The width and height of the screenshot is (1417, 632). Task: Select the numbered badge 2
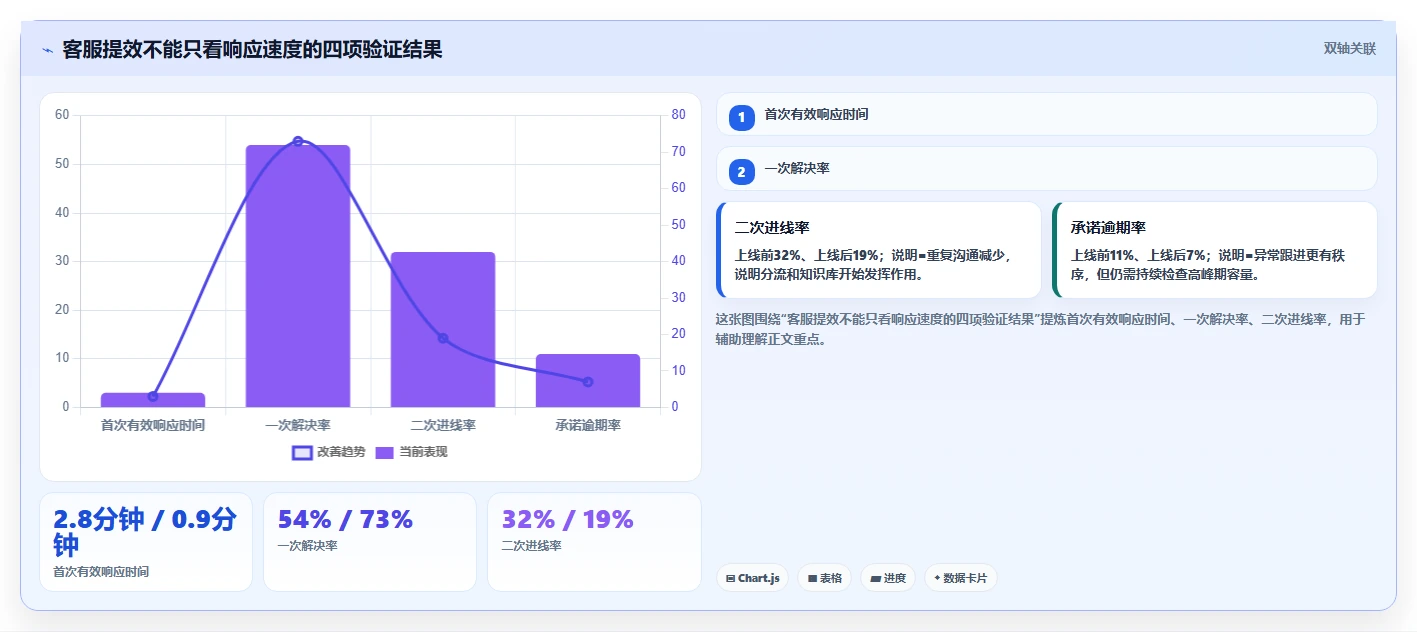coord(741,172)
